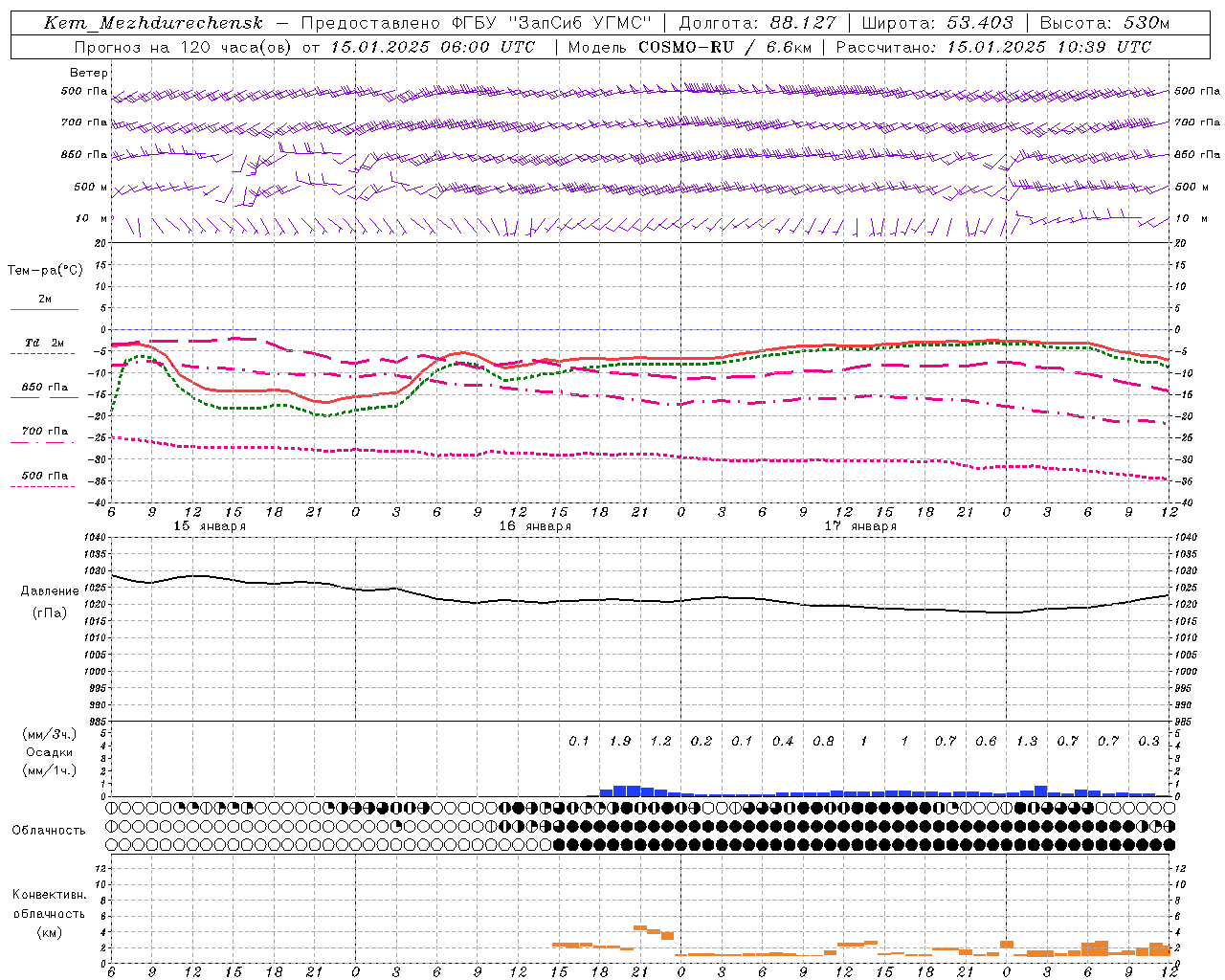Click the Конвективн. convective cloud label
The width and height of the screenshot is (1225, 980).
[x=49, y=895]
